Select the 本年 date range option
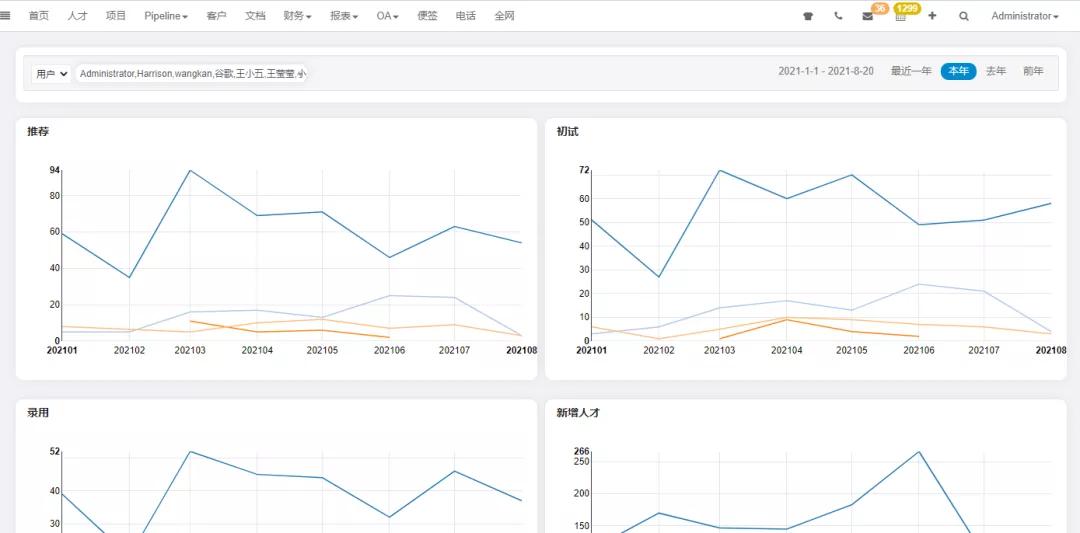The image size is (1080, 533). coord(958,72)
